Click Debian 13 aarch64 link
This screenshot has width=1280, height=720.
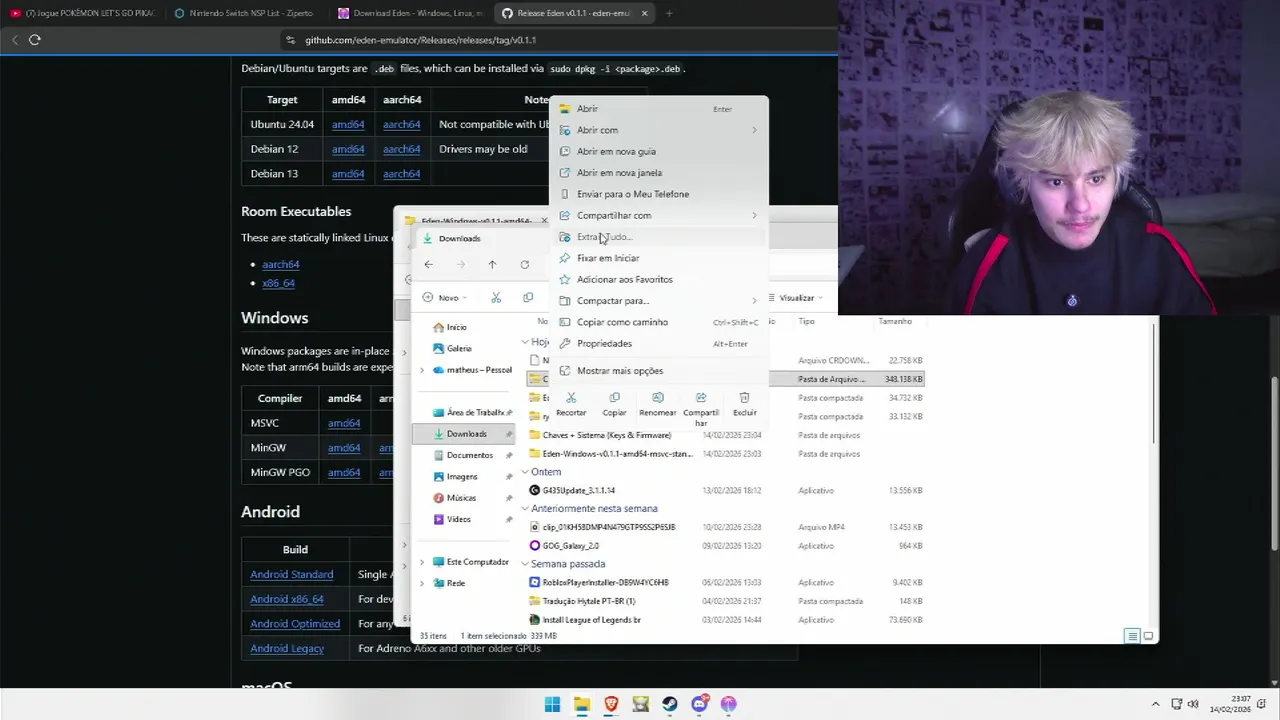[x=401, y=174]
